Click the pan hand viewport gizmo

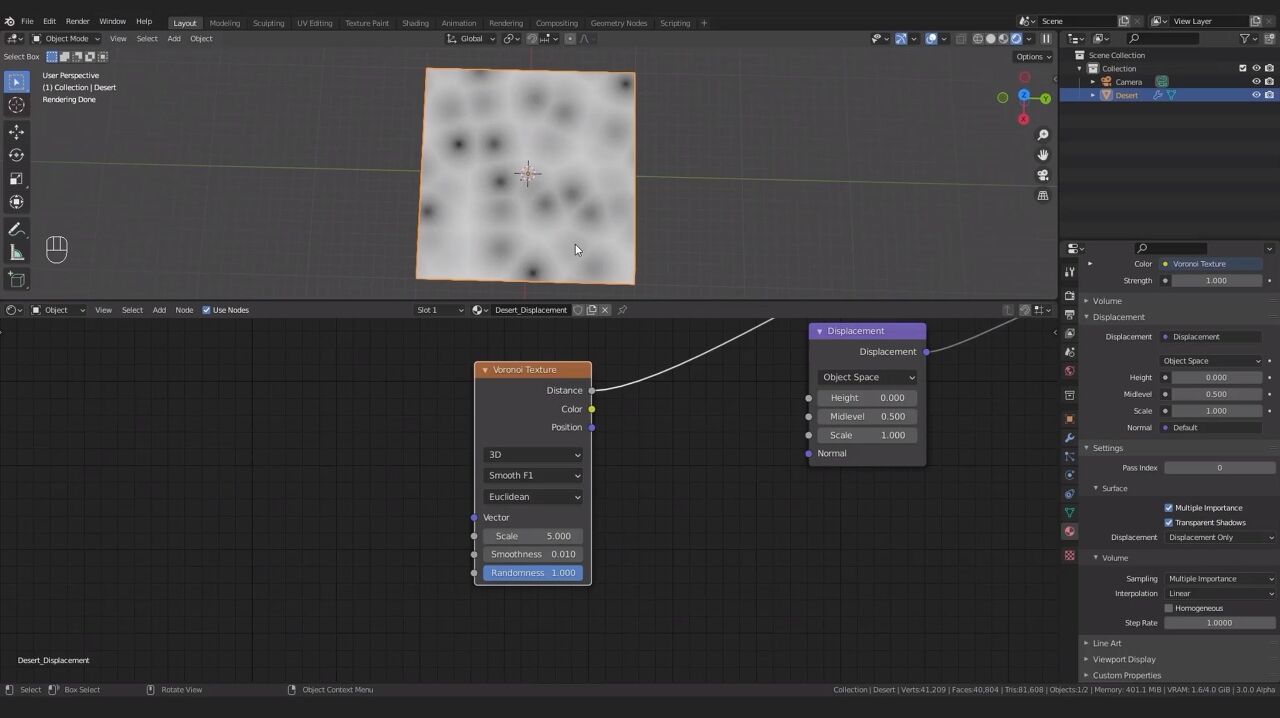pos(1043,155)
